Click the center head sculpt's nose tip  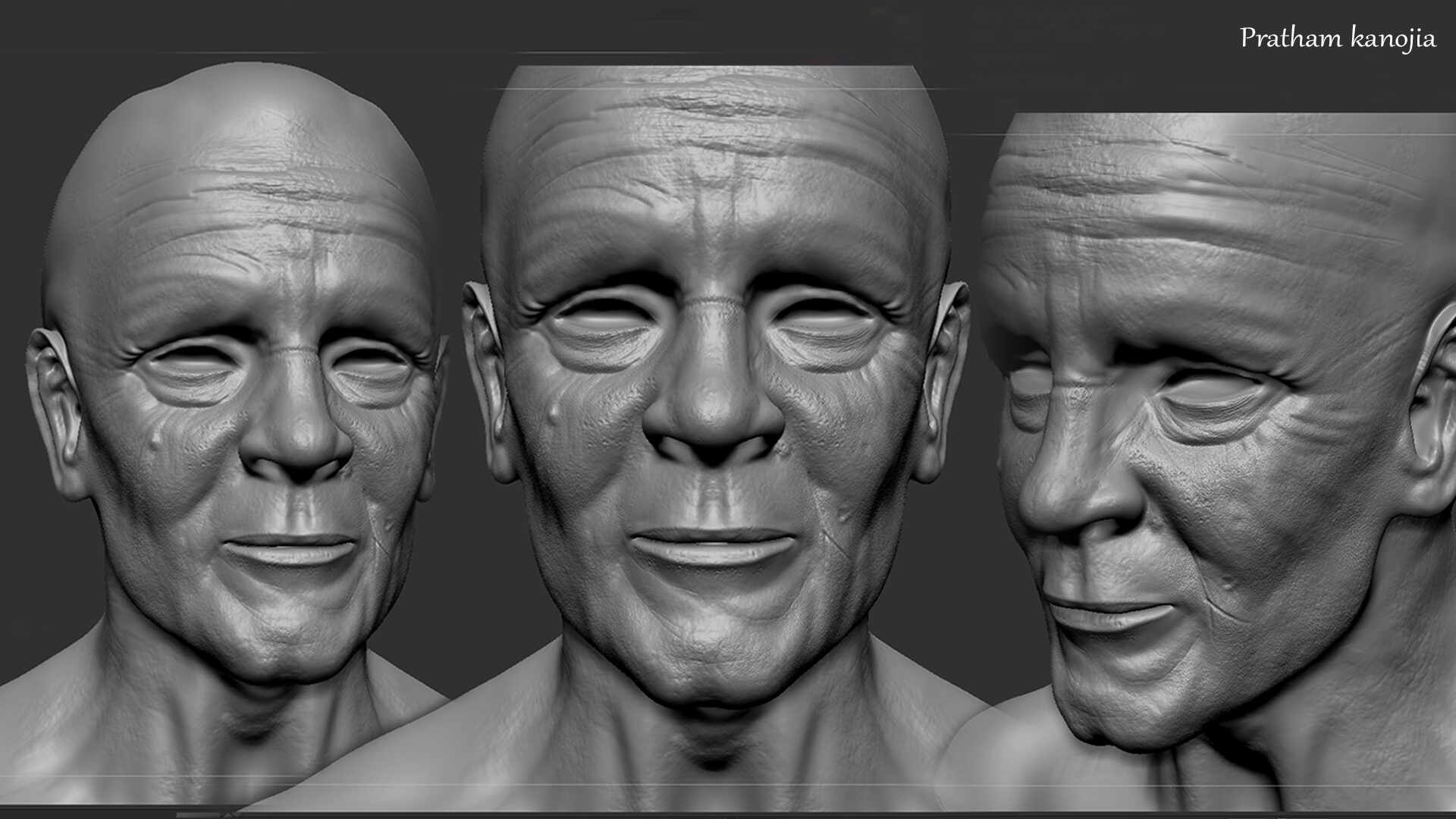pyautogui.click(x=711, y=413)
